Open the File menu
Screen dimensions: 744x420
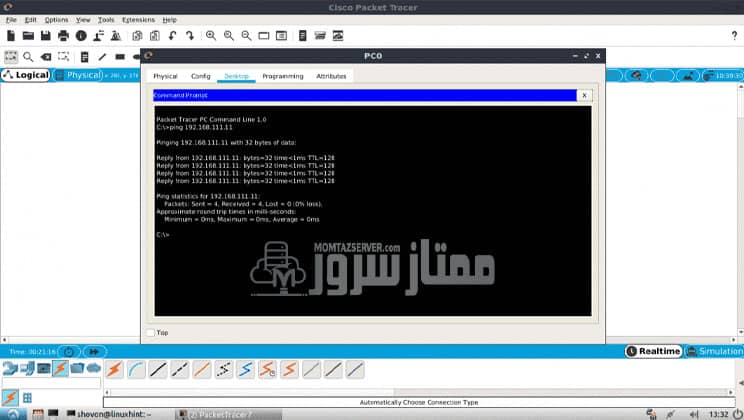[x=11, y=20]
